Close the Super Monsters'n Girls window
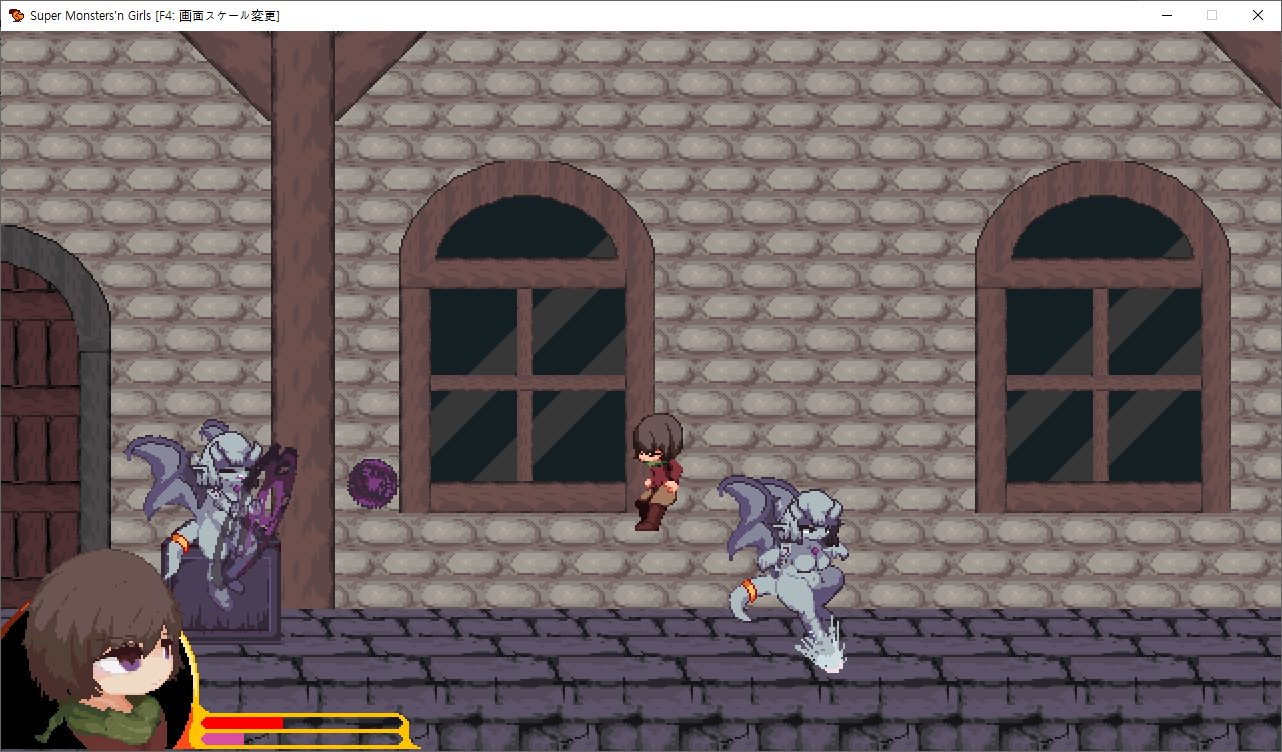This screenshot has height=752, width=1282. coord(1258,15)
